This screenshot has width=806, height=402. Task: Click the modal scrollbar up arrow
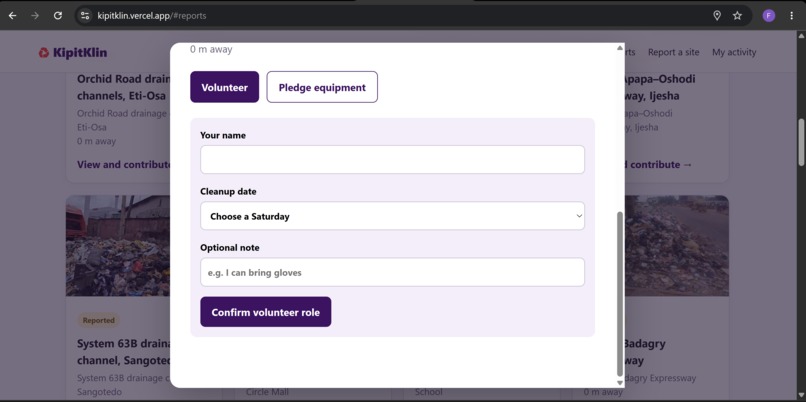coord(619,48)
